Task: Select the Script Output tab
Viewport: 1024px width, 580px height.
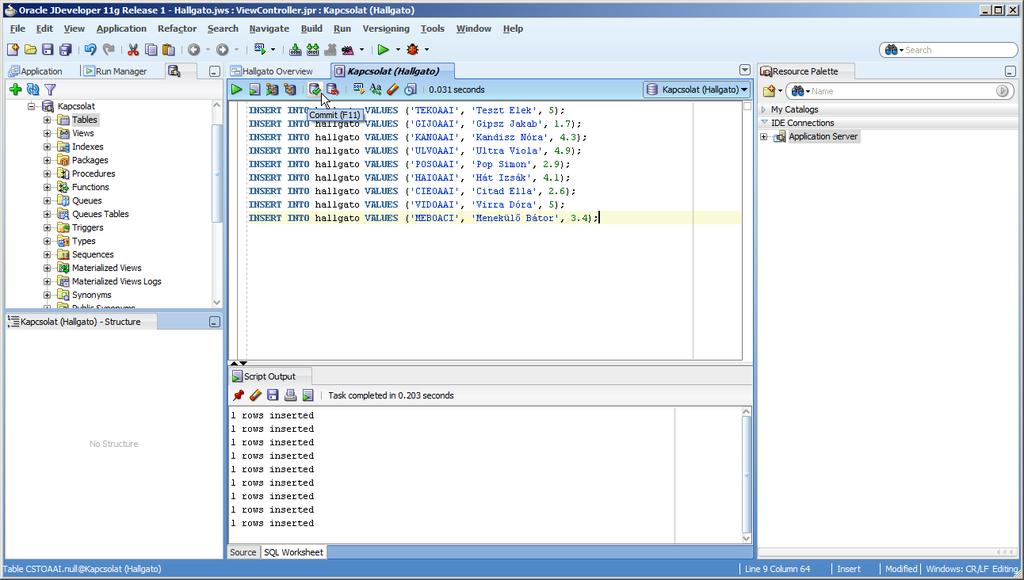Action: 270,376
